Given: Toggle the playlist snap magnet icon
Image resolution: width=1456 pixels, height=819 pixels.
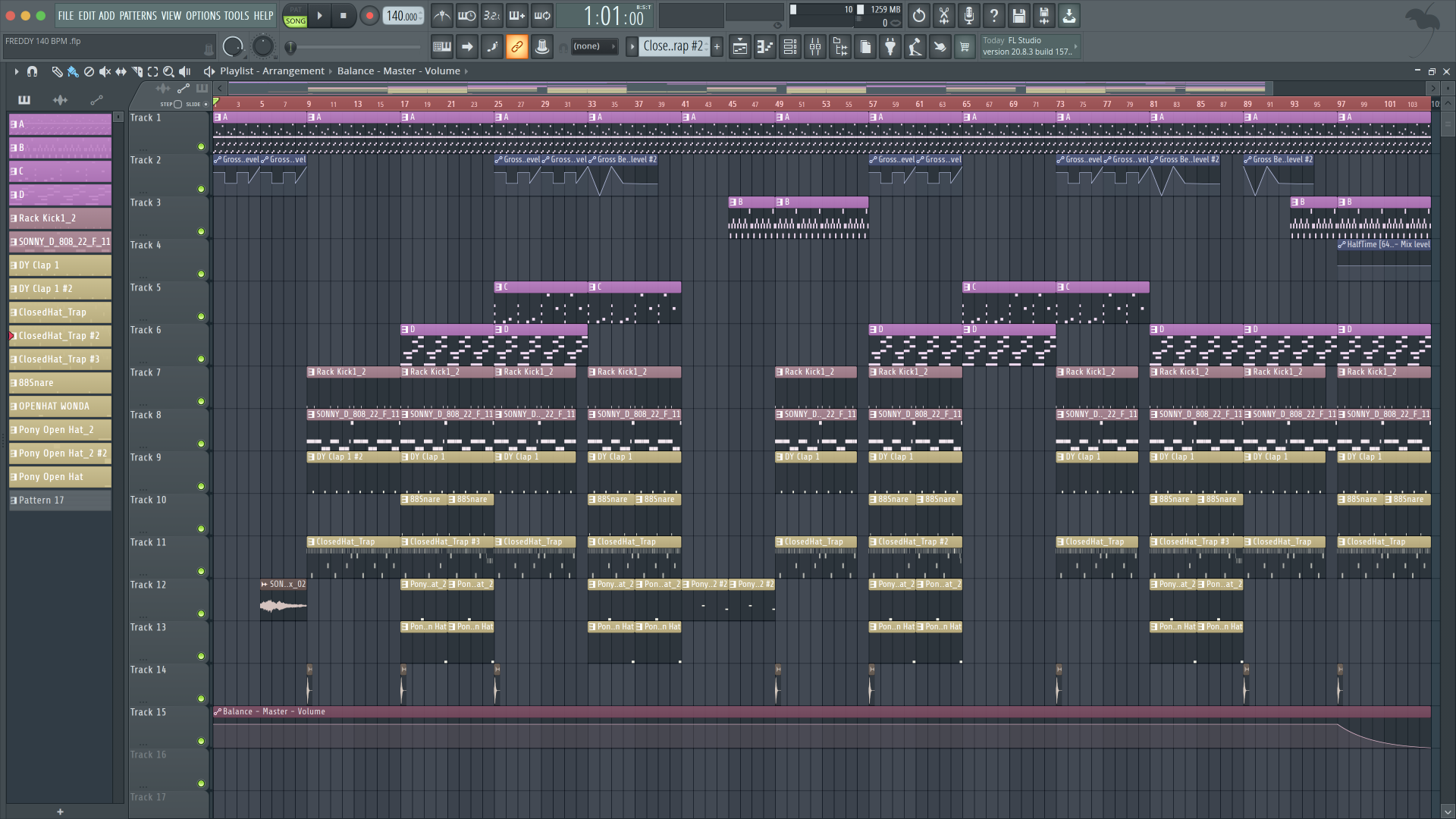Looking at the screenshot, I should [x=32, y=71].
